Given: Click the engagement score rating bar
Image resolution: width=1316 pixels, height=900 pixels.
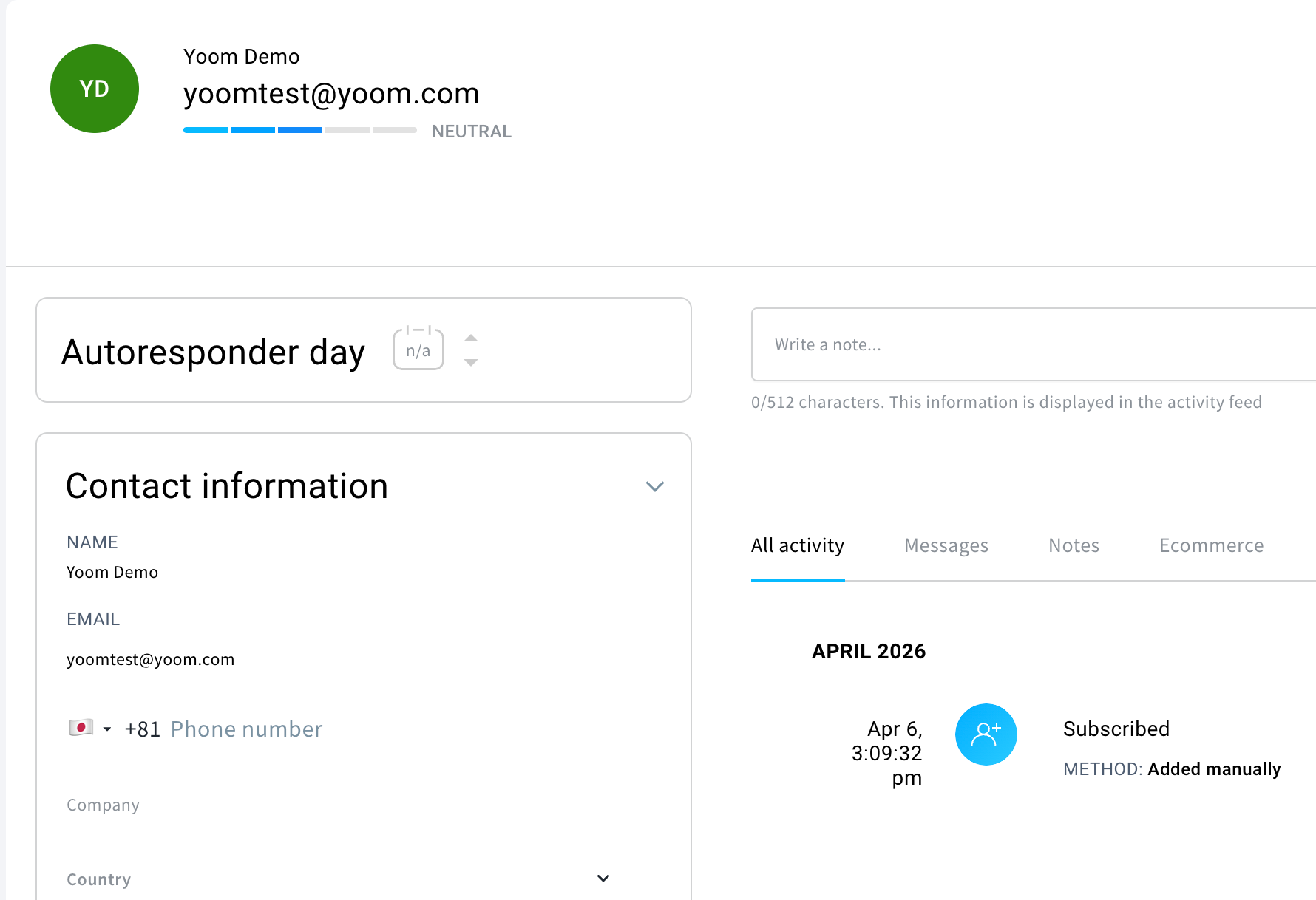Looking at the screenshot, I should pyautogui.click(x=299, y=130).
